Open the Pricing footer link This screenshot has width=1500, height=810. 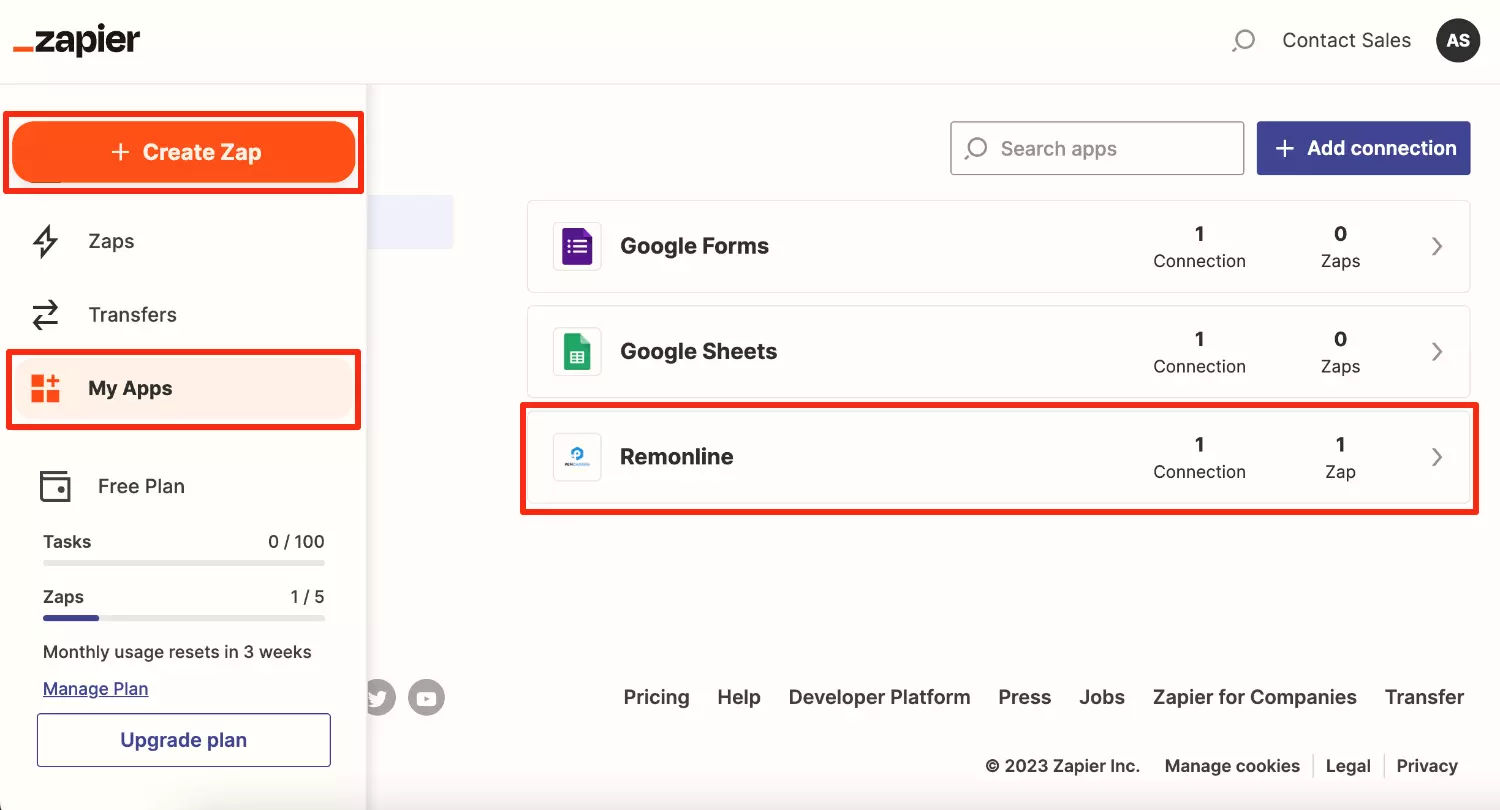coord(656,697)
